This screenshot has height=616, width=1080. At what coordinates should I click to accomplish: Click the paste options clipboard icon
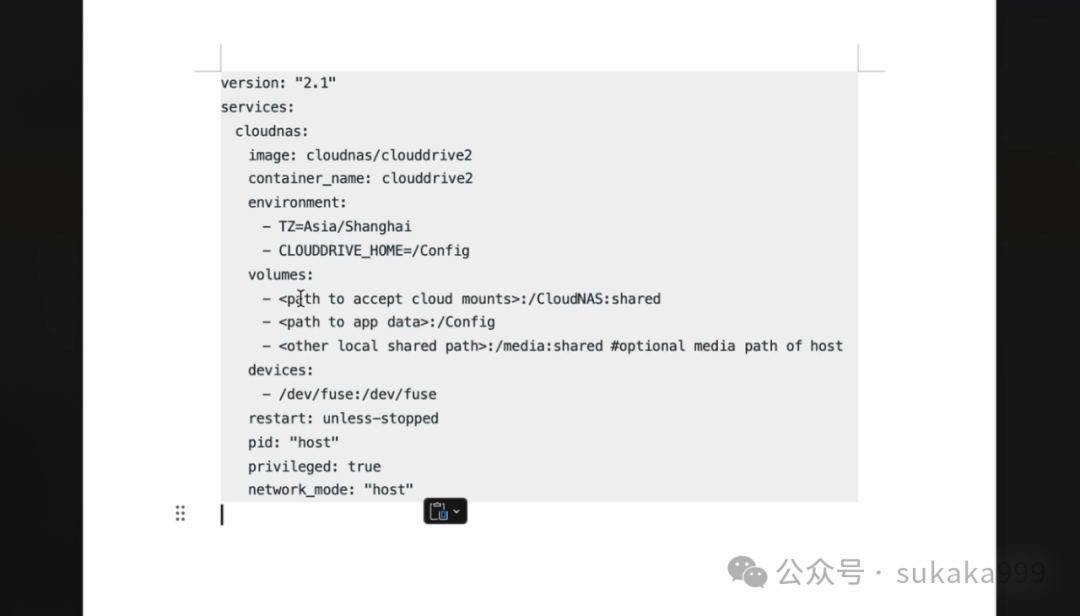pos(439,511)
